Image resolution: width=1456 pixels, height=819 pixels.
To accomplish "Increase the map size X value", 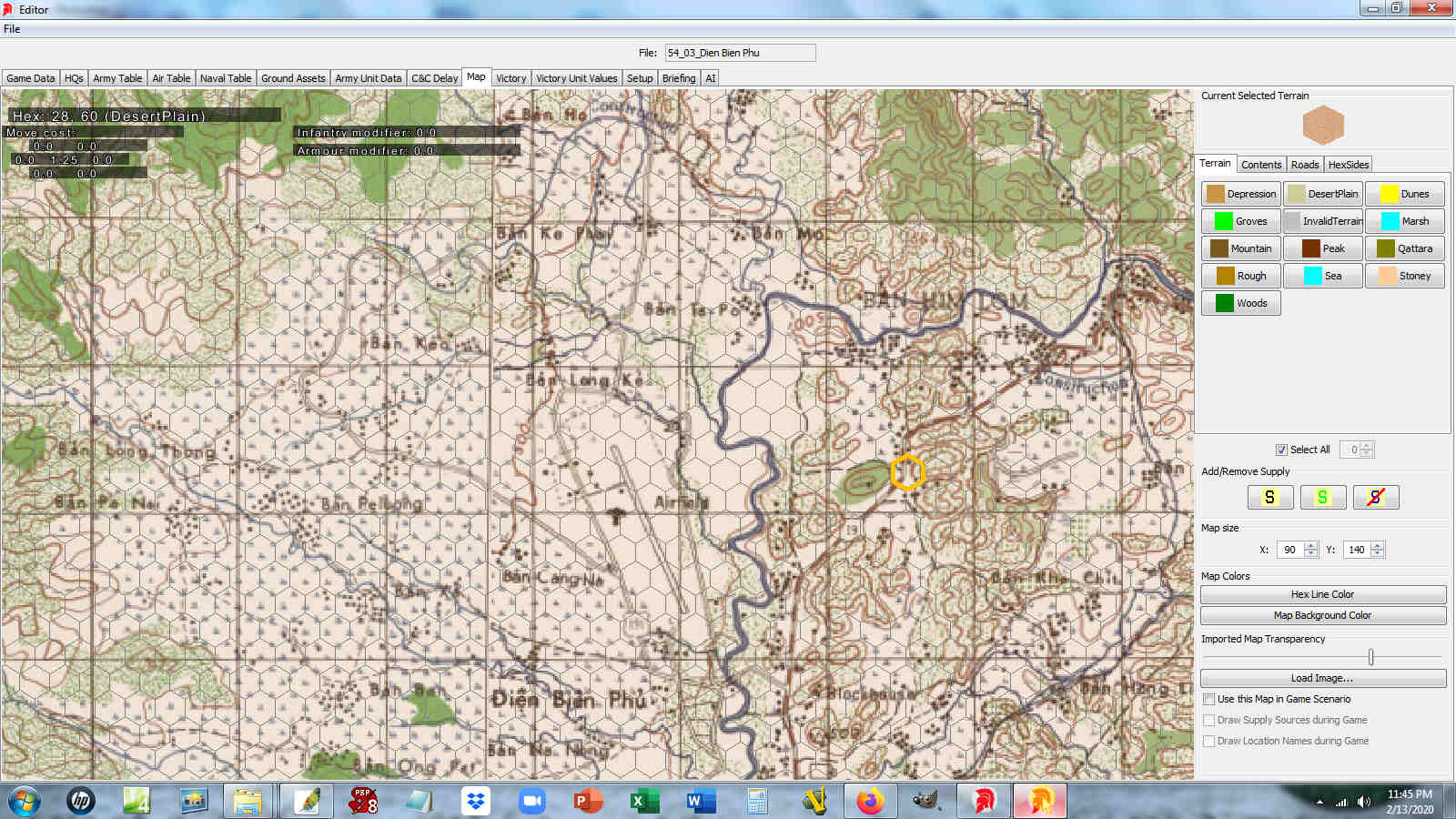I will point(1310,546).
